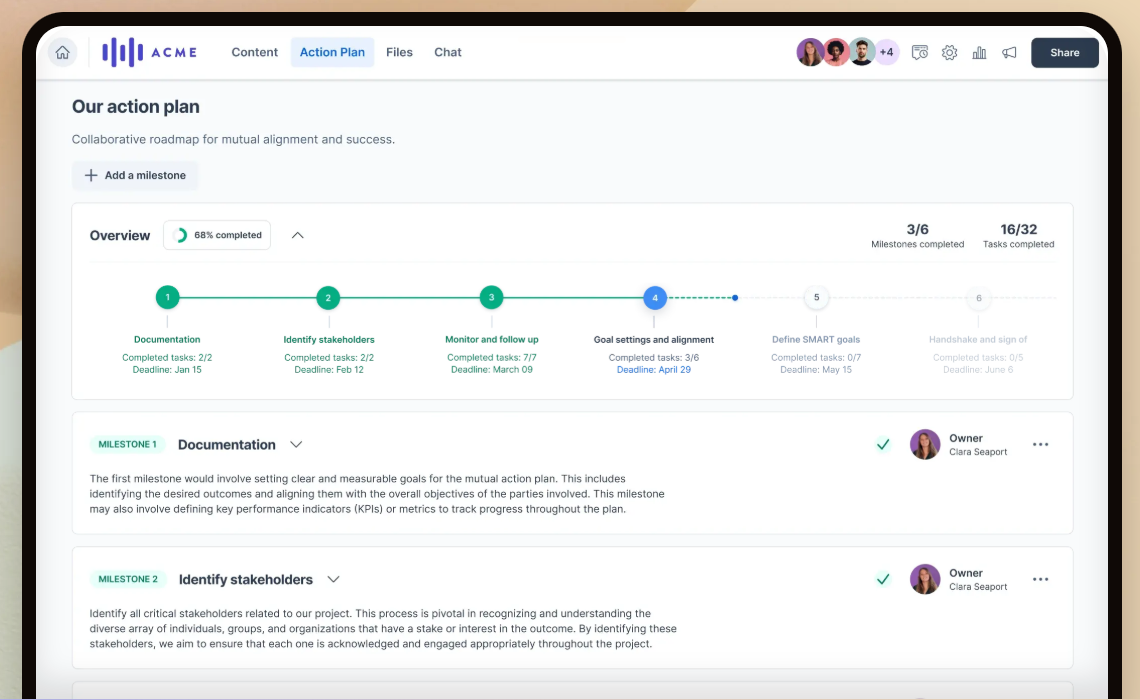
Task: Select timeline step 3 Monitor and follow up
Action: [491, 297]
